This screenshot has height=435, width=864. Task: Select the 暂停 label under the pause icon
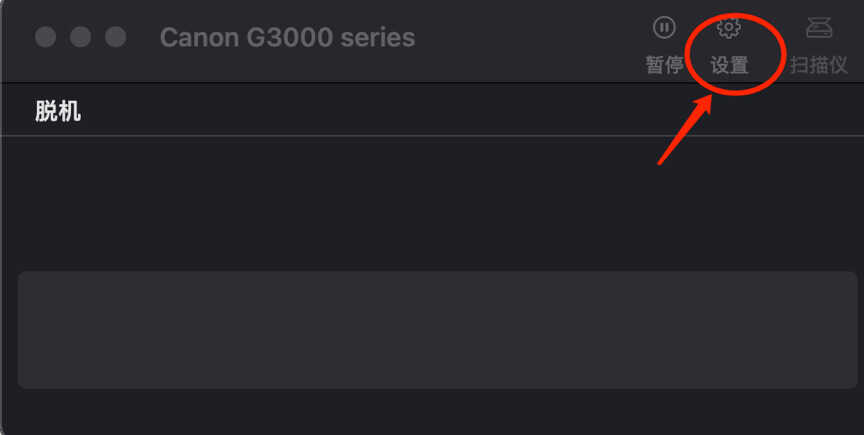(x=665, y=65)
